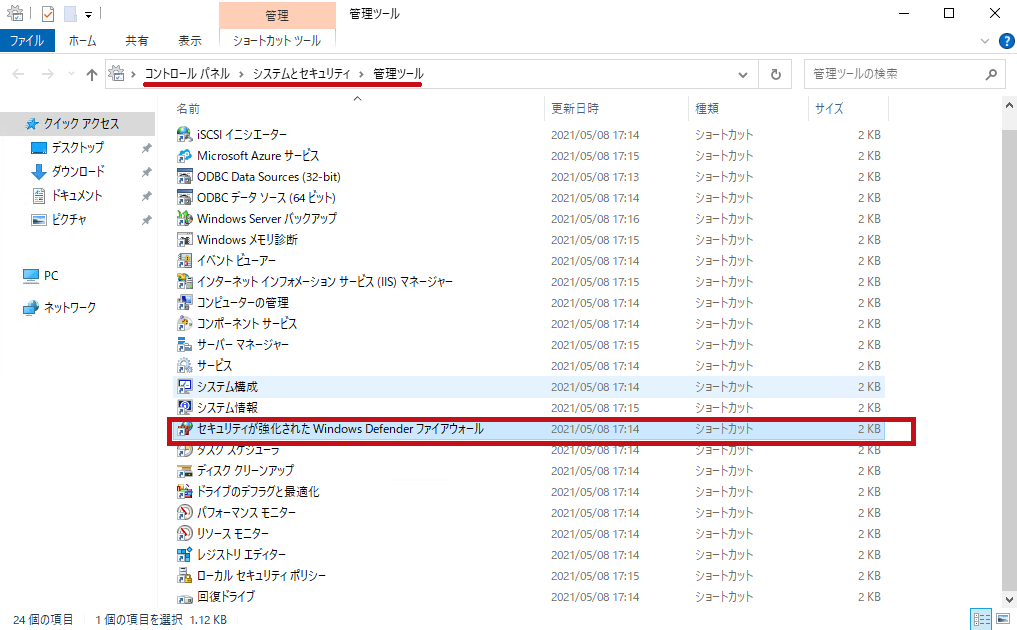Viewport: 1017px width, 630px height.
Task: Click the コンピューターの管理 icon
Action: [184, 302]
